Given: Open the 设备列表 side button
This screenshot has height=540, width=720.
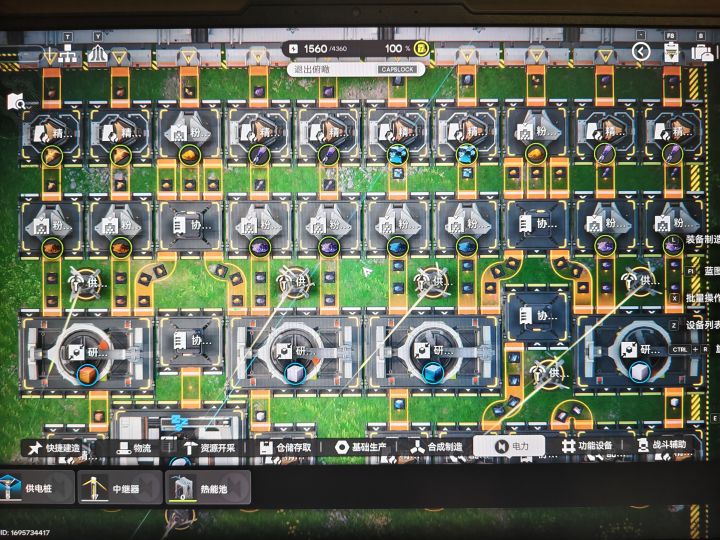Looking at the screenshot, I should 695,325.
